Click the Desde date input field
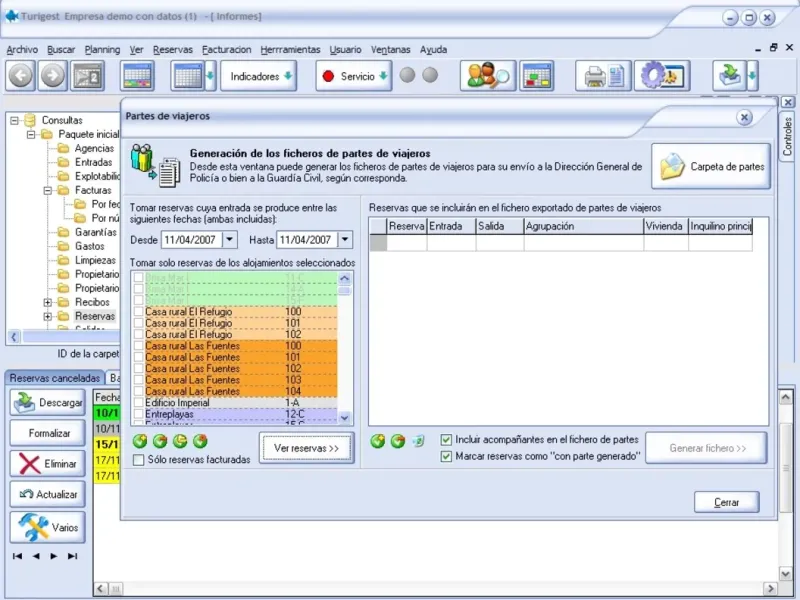The height and width of the screenshot is (600, 800). coord(191,239)
